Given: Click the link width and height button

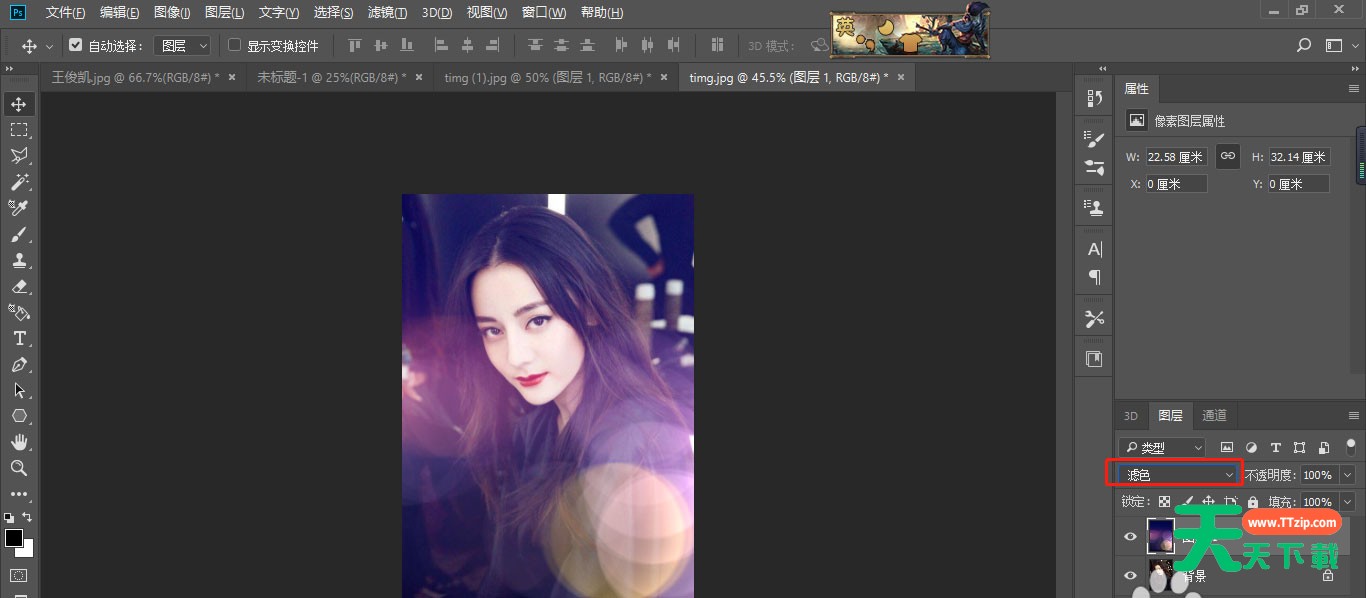Looking at the screenshot, I should pyautogui.click(x=1228, y=156).
